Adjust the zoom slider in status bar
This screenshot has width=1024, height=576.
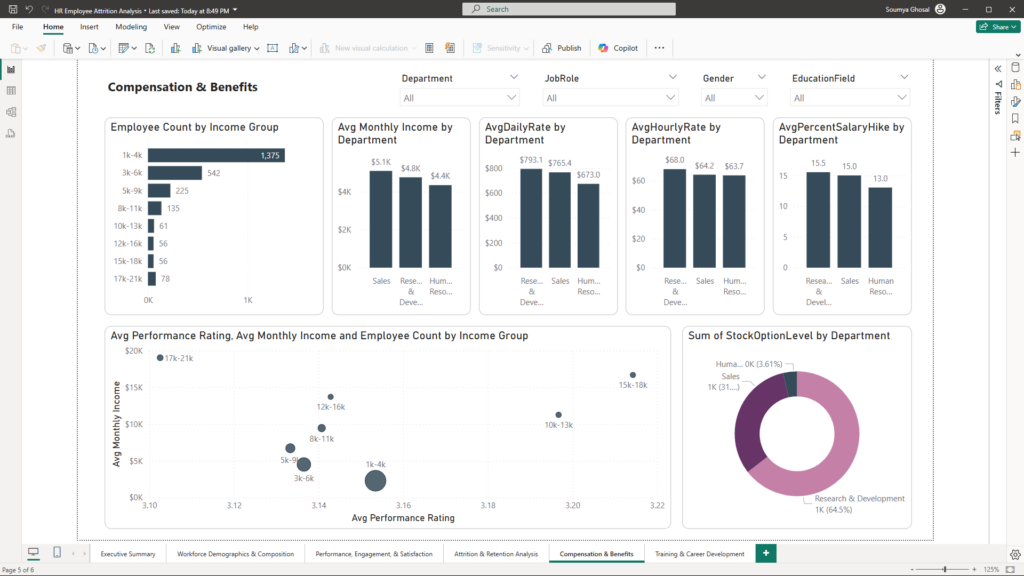point(944,568)
